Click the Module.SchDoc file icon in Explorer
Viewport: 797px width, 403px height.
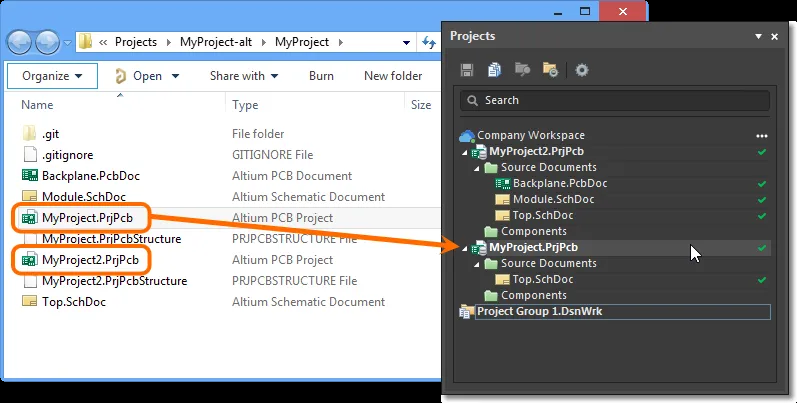(30, 196)
